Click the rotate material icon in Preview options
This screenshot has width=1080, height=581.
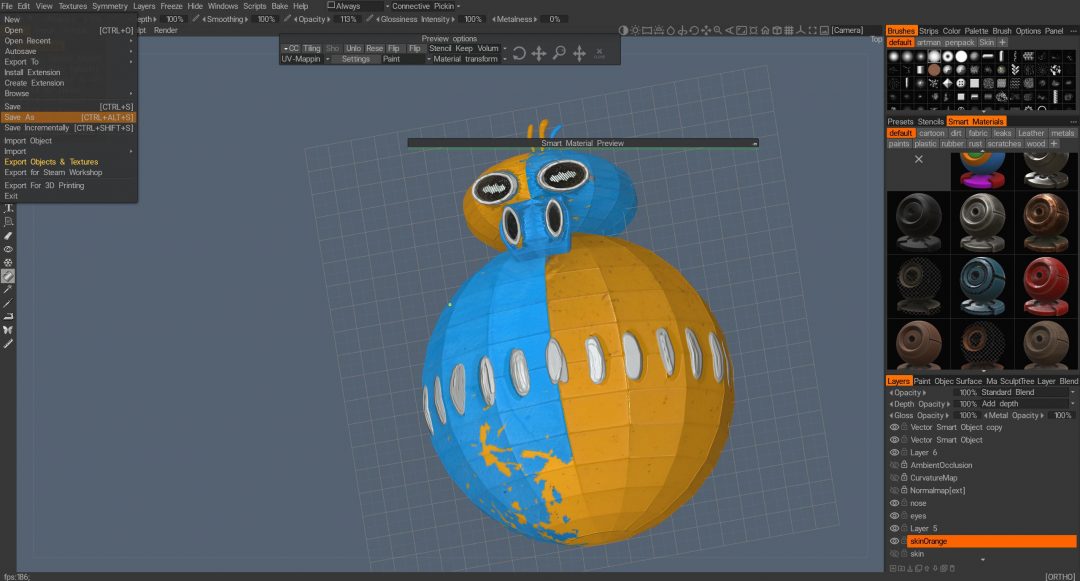coord(519,53)
